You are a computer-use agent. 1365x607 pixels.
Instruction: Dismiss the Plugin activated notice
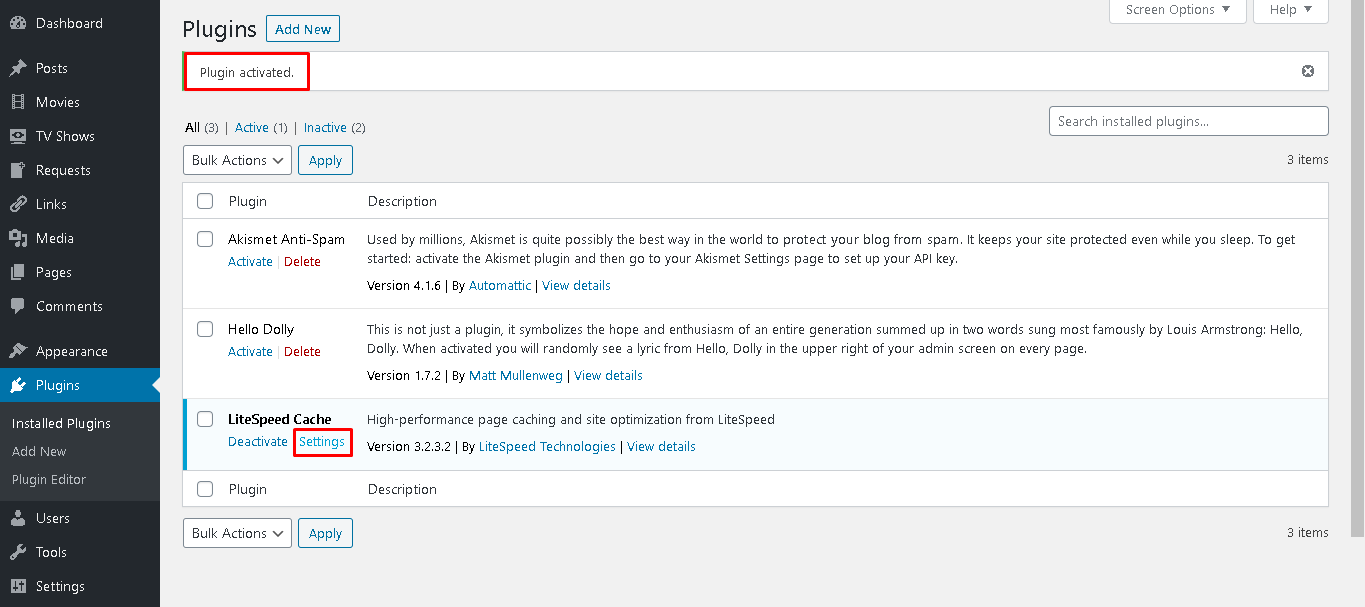pos(1308,71)
